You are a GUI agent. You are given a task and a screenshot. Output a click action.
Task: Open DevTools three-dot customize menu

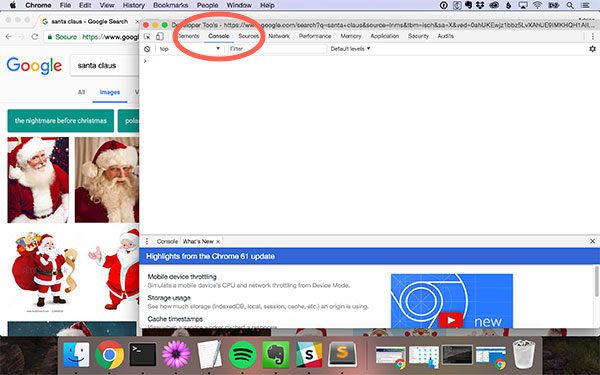click(x=593, y=36)
